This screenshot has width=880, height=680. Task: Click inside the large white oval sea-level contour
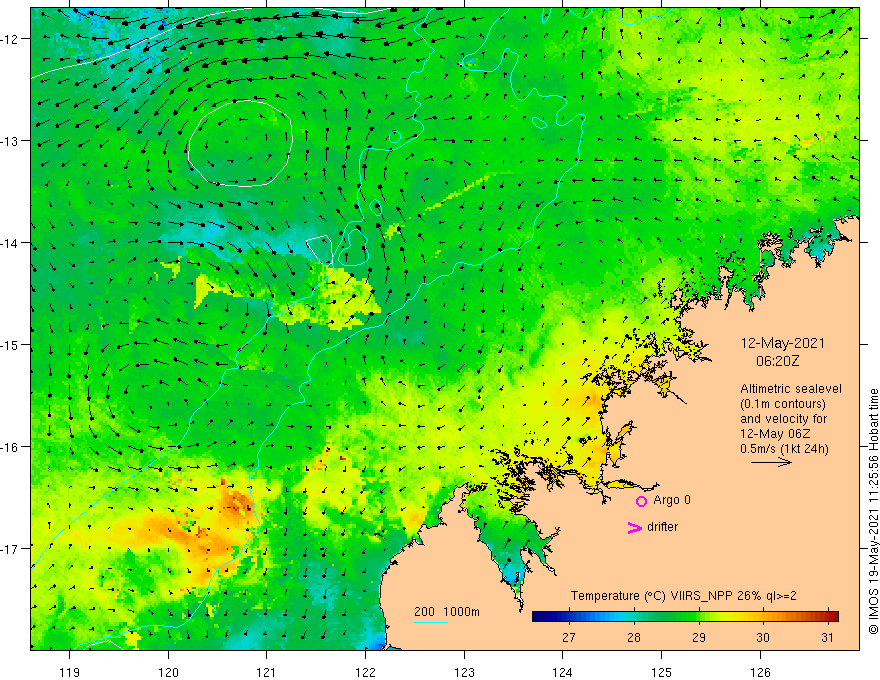click(240, 143)
